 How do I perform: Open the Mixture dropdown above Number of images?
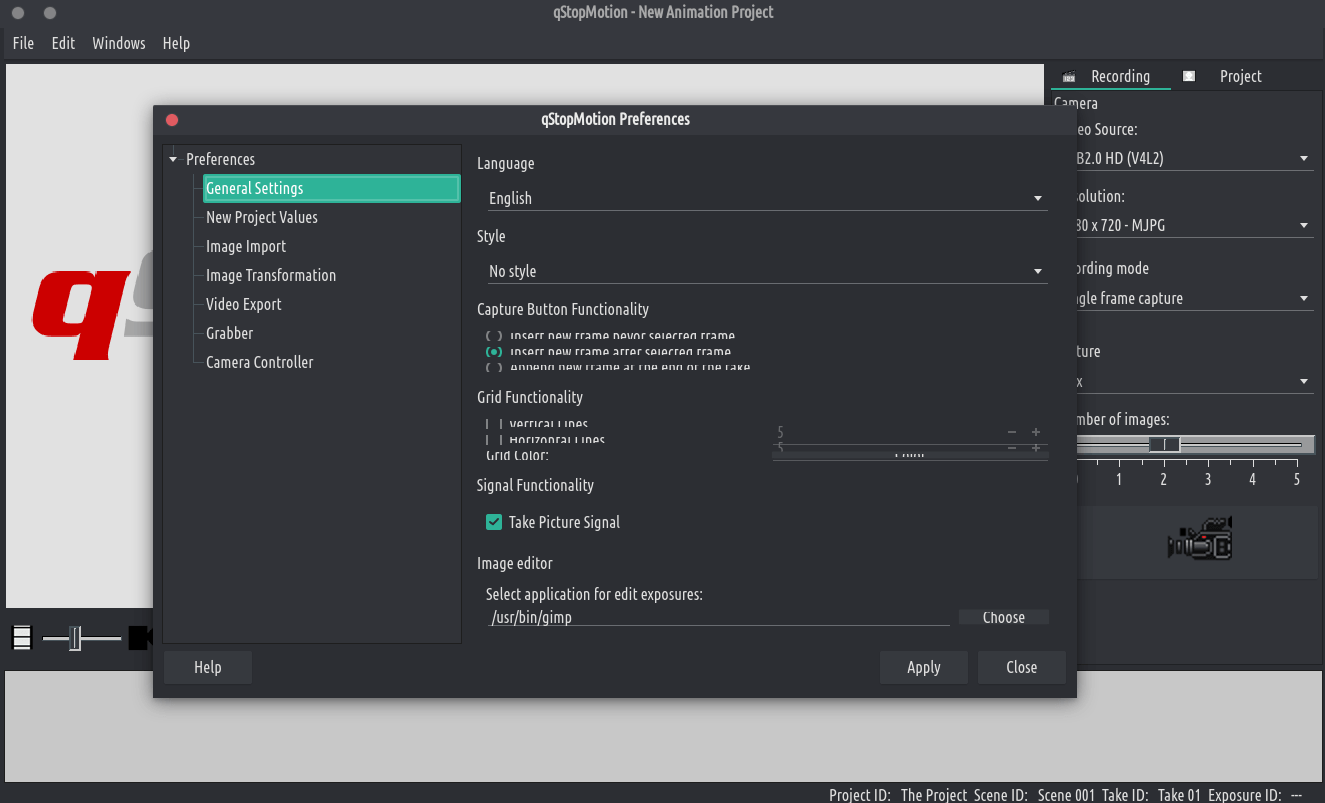1195,381
